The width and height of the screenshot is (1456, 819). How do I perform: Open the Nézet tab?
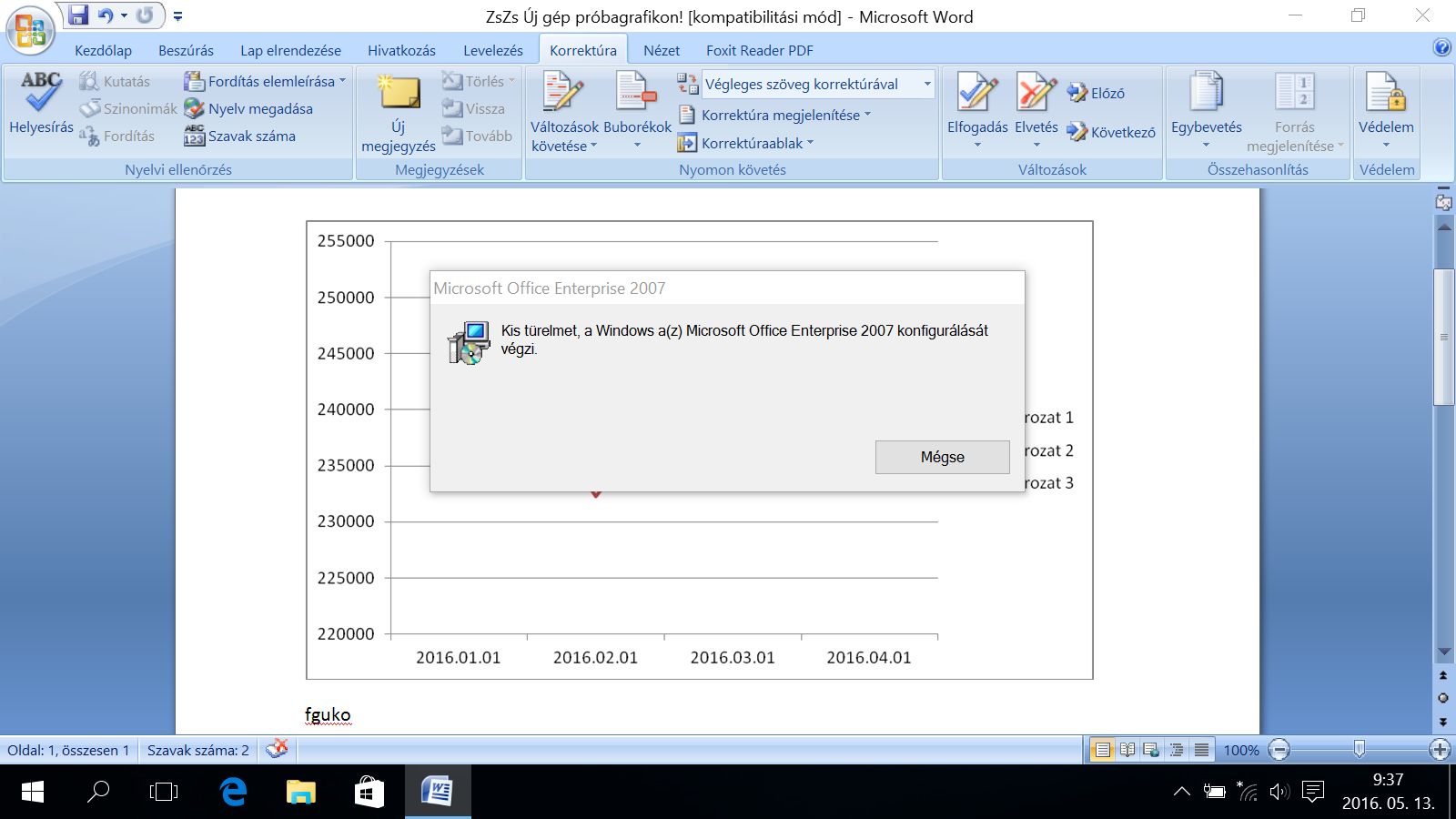point(662,50)
